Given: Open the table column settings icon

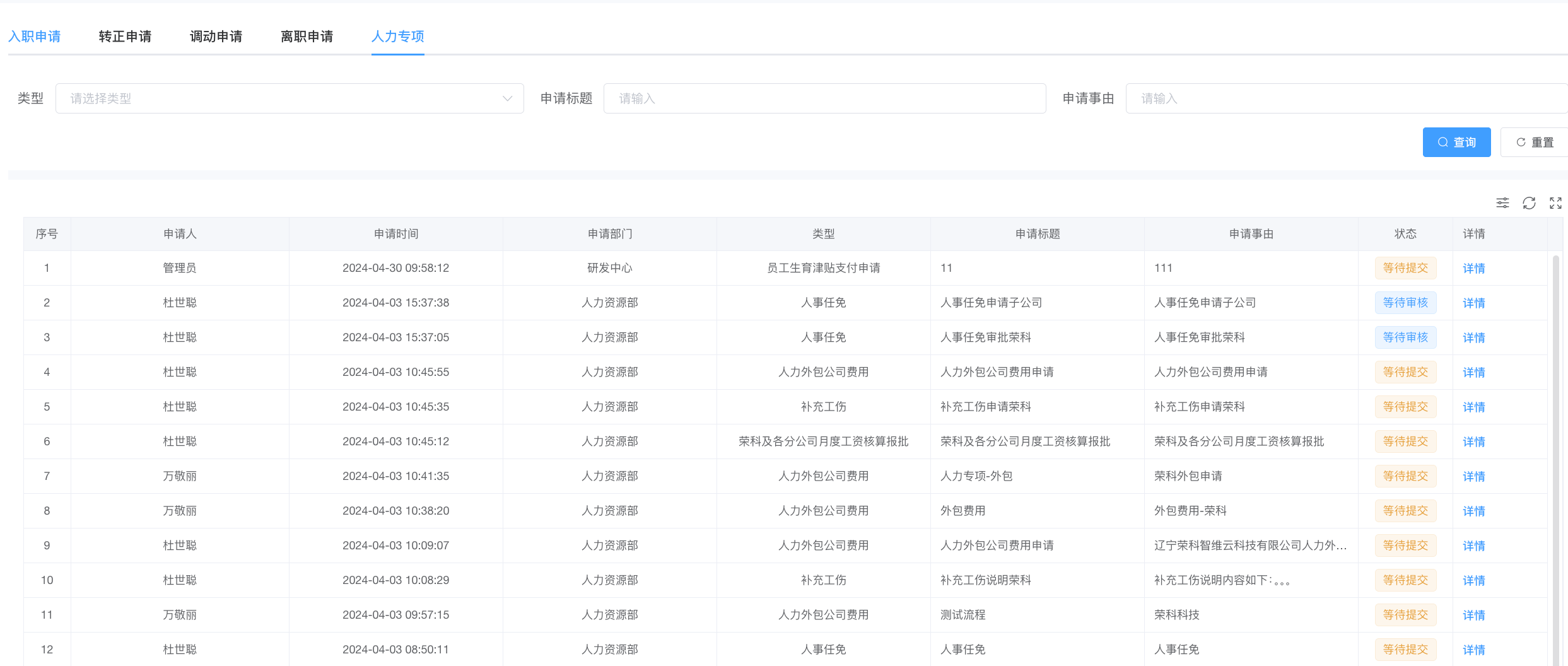Looking at the screenshot, I should [x=1502, y=203].
